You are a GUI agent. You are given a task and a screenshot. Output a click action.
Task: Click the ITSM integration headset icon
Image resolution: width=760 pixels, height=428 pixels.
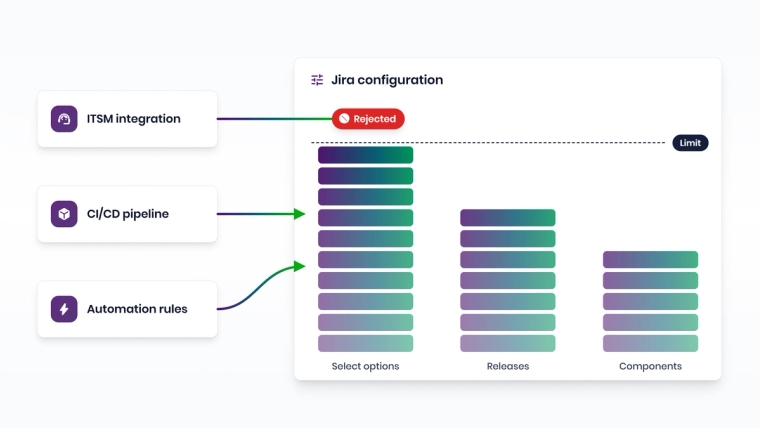click(x=64, y=119)
